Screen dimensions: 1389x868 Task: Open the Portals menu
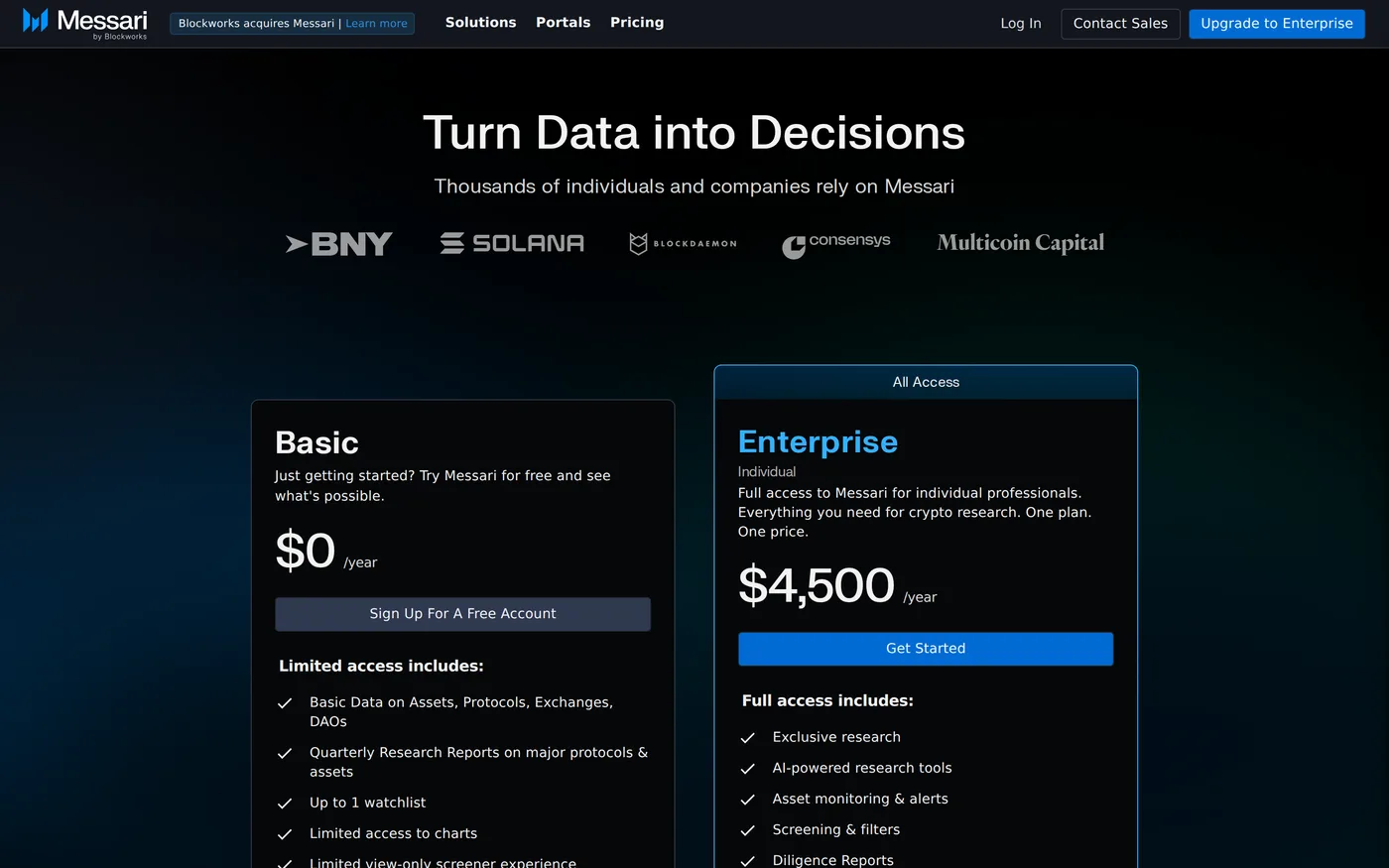(x=564, y=22)
